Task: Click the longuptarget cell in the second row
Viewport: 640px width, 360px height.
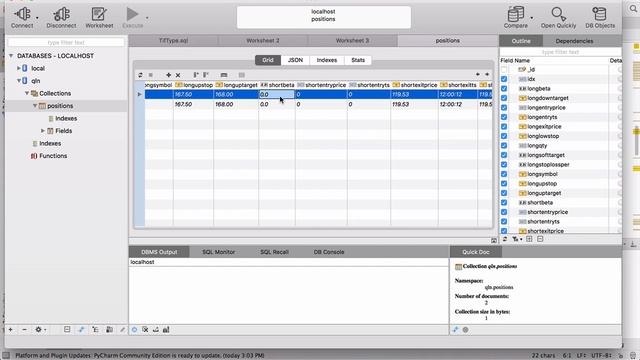Action: coord(236,104)
